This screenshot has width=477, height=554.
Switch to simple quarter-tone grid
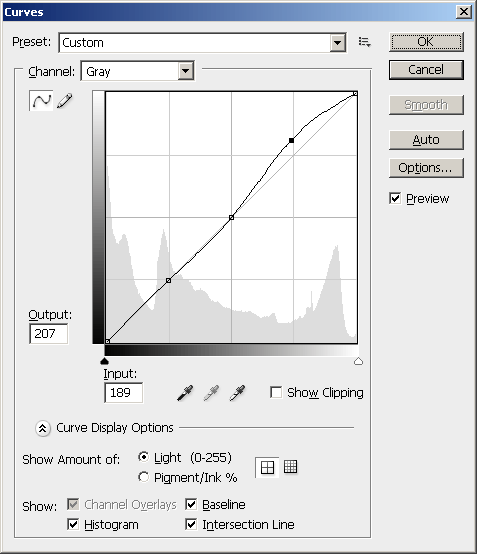(267, 467)
